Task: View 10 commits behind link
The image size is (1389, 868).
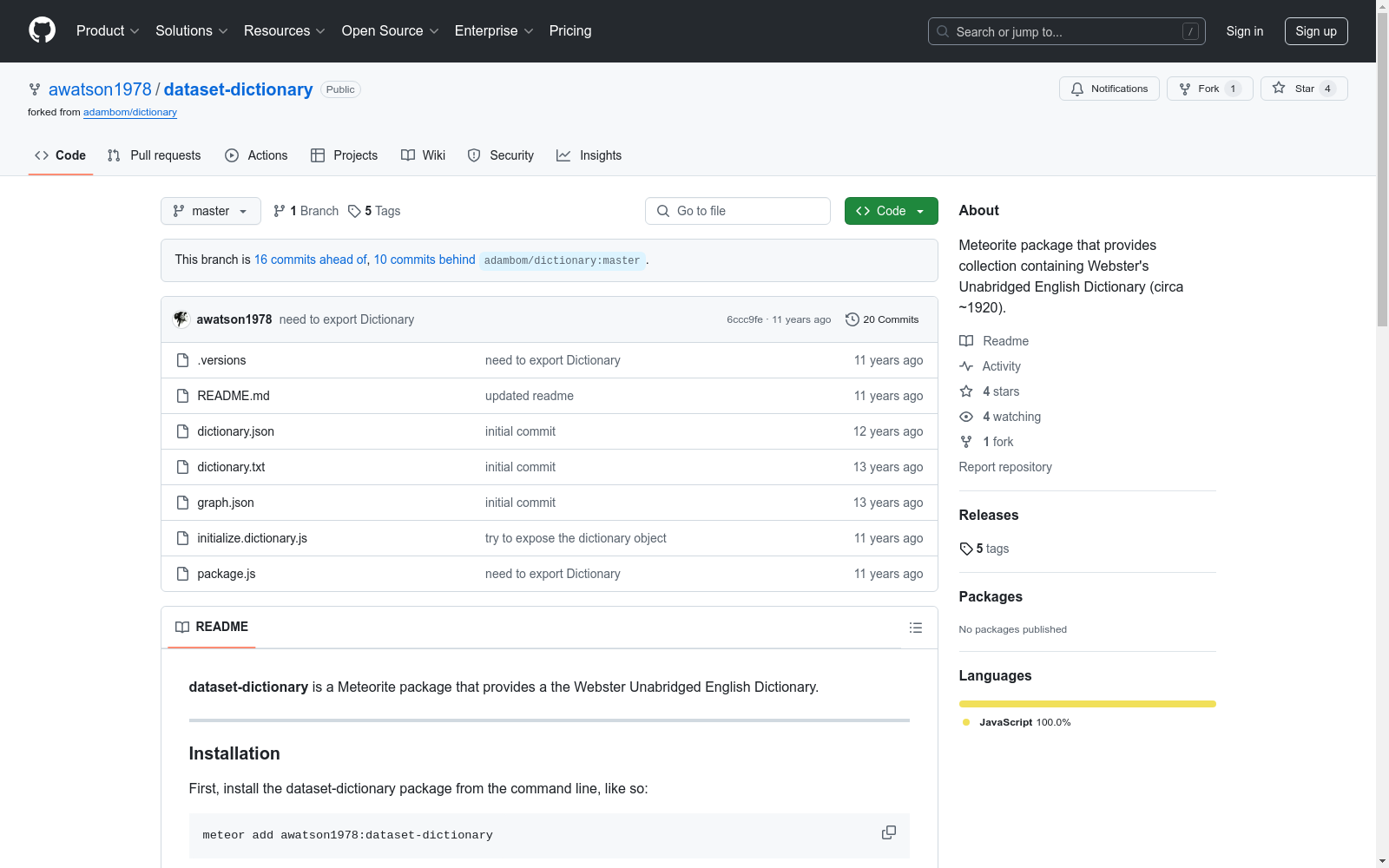Action: pyautogui.click(x=425, y=260)
